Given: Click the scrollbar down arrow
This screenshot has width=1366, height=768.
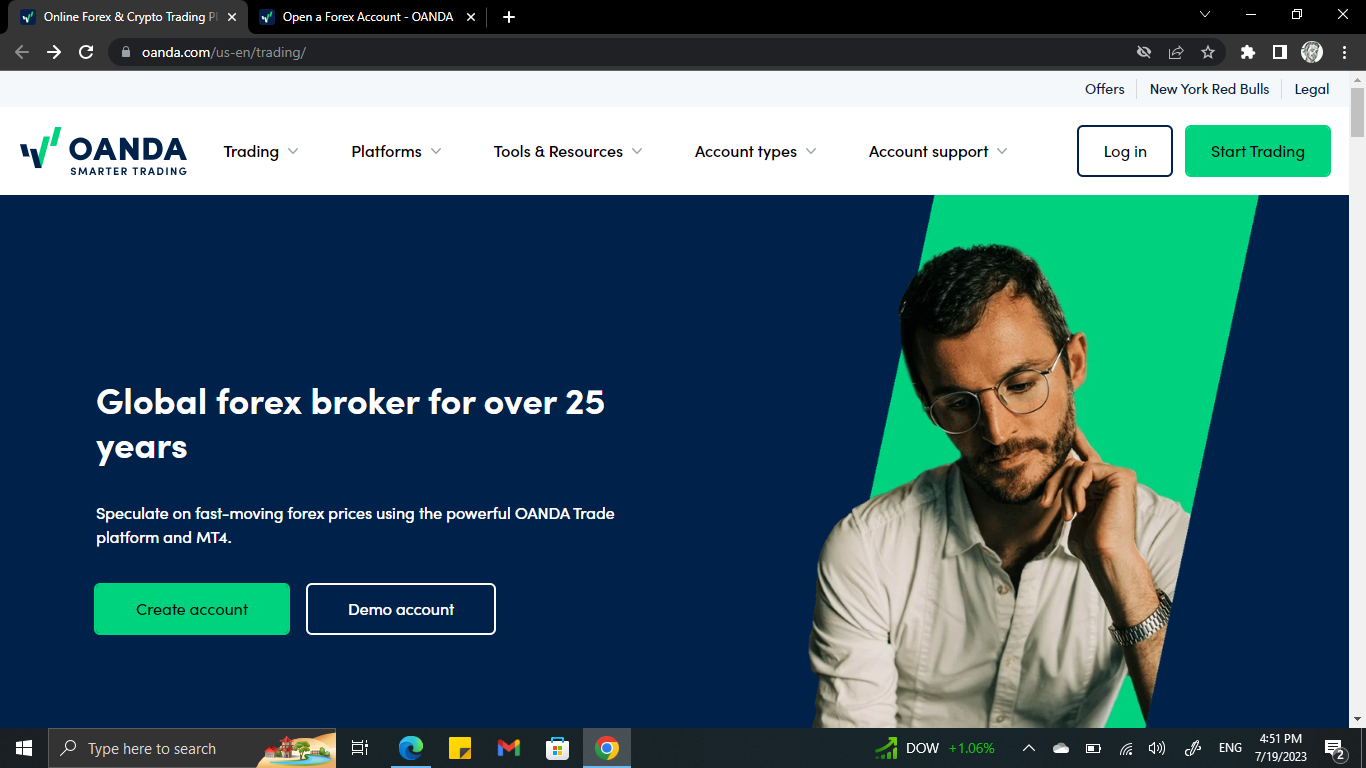Looking at the screenshot, I should (1357, 719).
